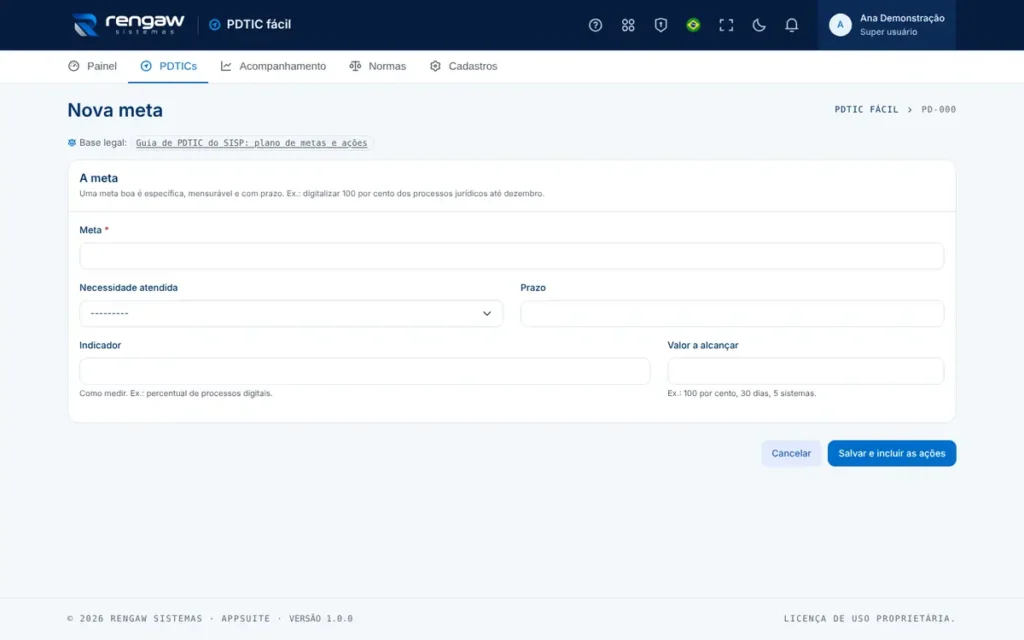Open the Acompanhamento tab
The image size is (1024, 640).
tap(273, 66)
